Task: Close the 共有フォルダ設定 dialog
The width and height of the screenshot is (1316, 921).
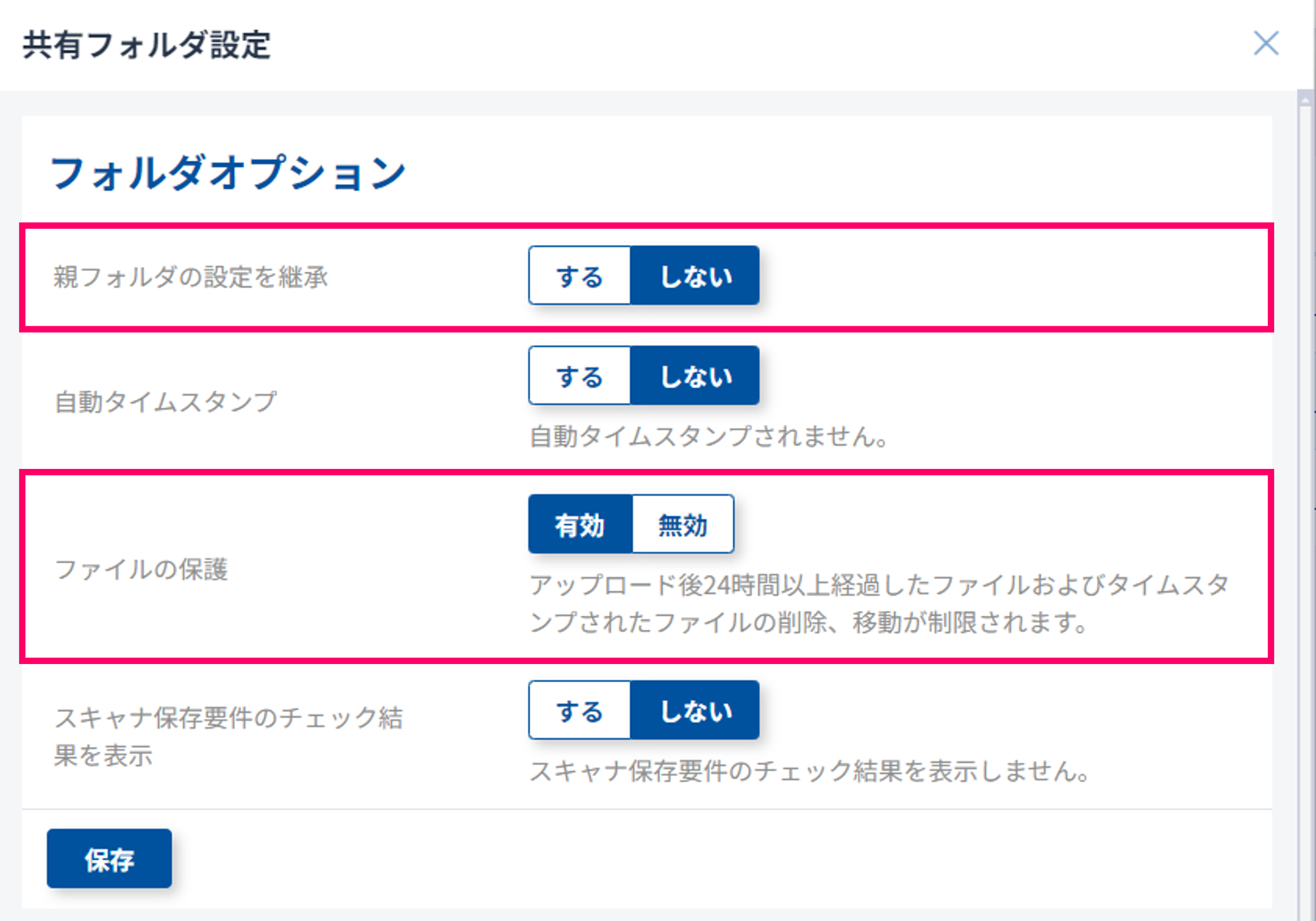Action: click(x=1266, y=44)
